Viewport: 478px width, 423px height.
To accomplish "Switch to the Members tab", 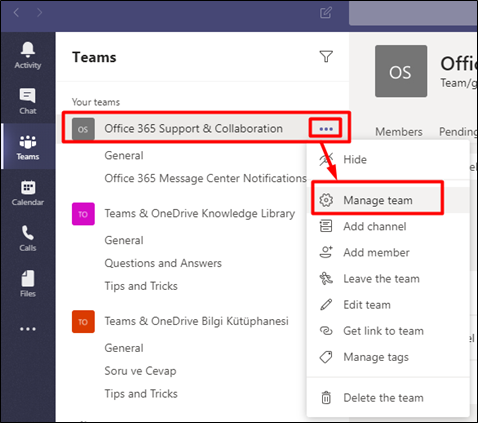I will (x=399, y=132).
